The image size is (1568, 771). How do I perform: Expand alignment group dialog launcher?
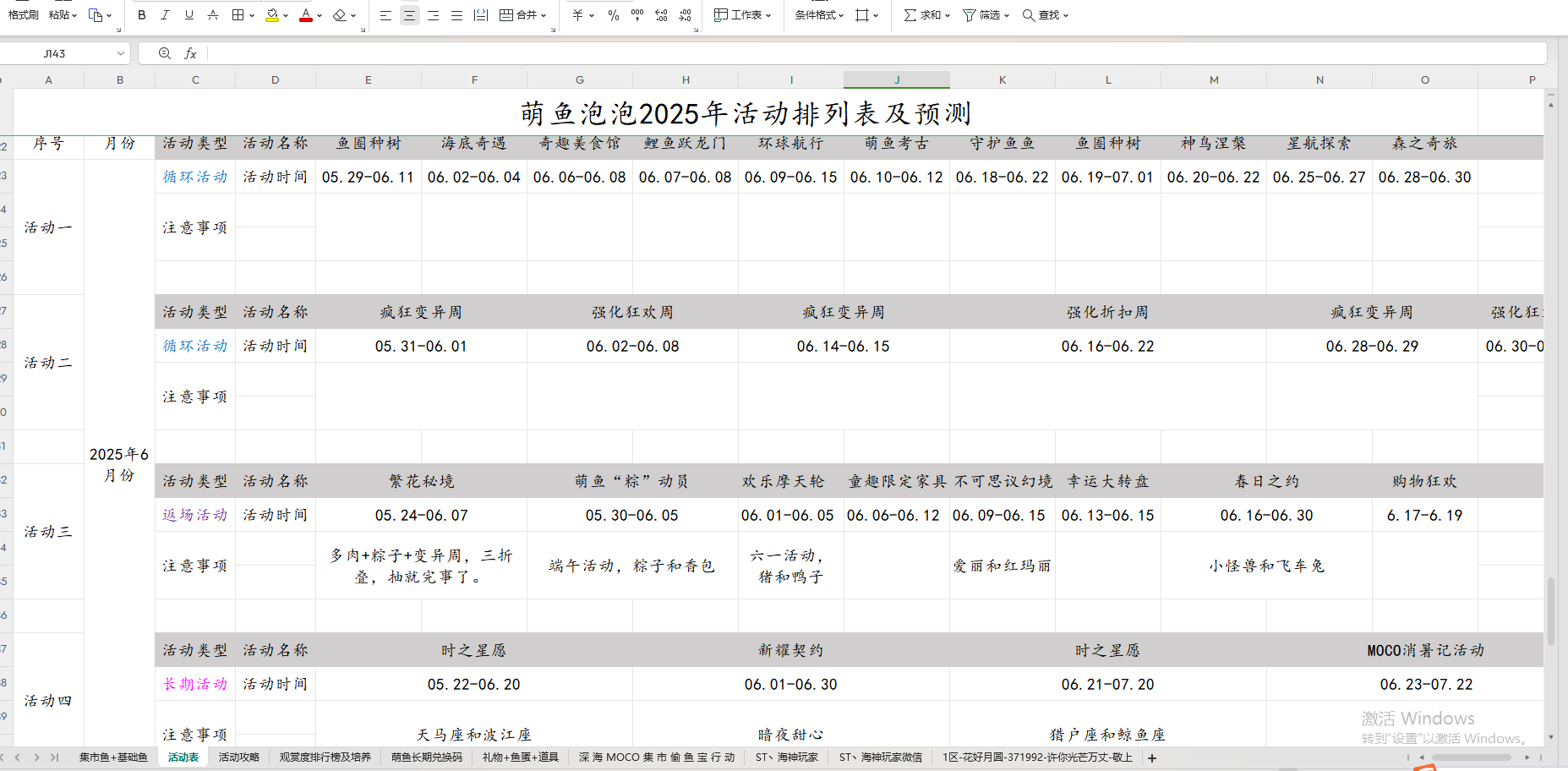(553, 30)
